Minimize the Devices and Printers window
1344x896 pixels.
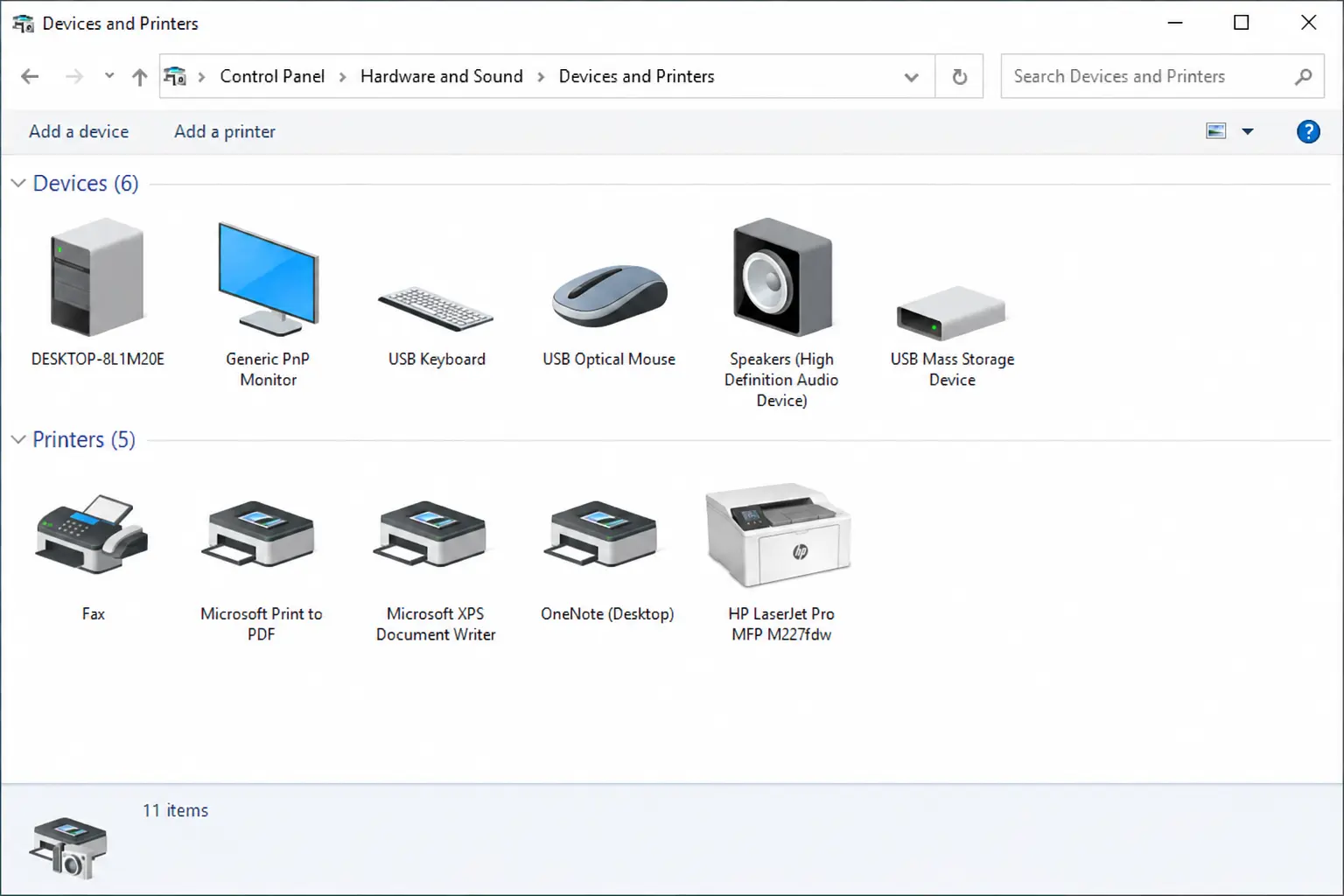[x=1175, y=23]
